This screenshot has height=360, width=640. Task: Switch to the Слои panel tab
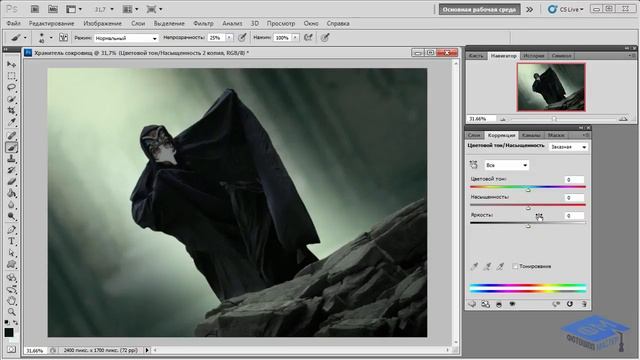[474, 135]
